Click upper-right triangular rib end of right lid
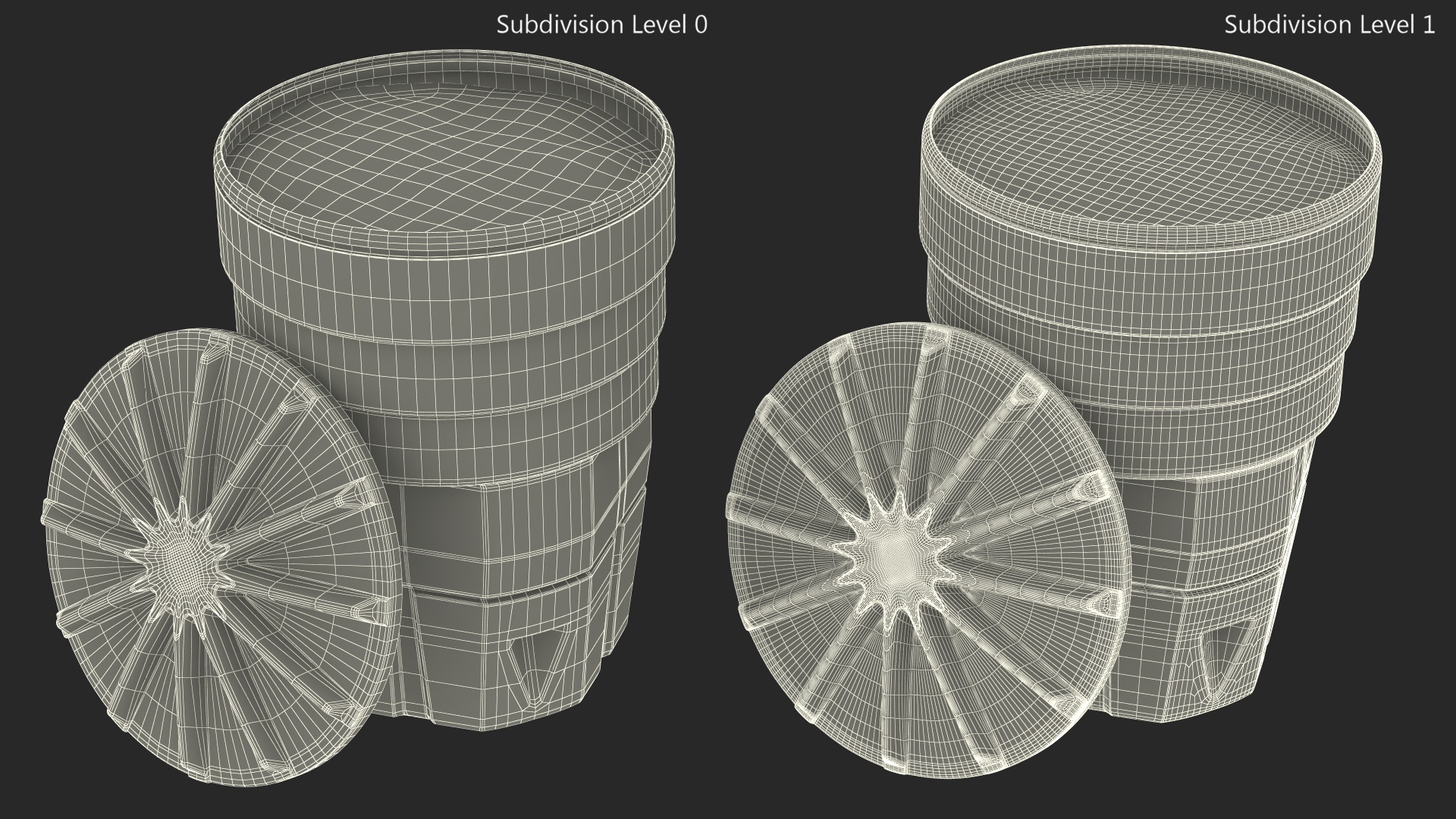 1028,392
